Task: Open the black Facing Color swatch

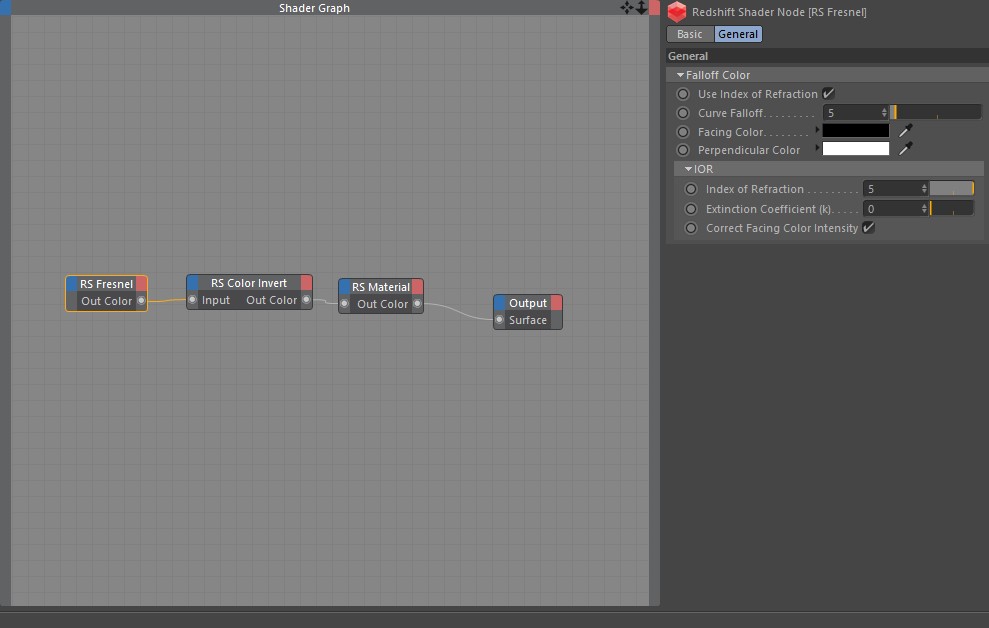Action: [x=856, y=131]
